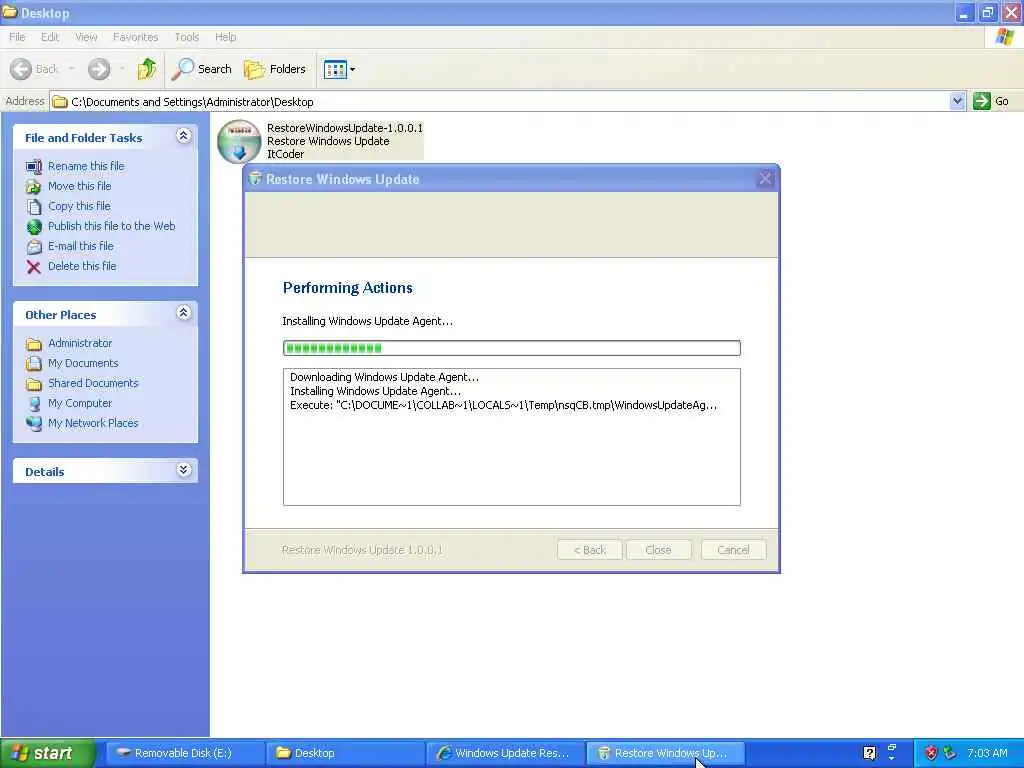Click the RestoreWindowsUpdate-1.0.0.1 file name
1024x768 pixels.
click(345, 128)
